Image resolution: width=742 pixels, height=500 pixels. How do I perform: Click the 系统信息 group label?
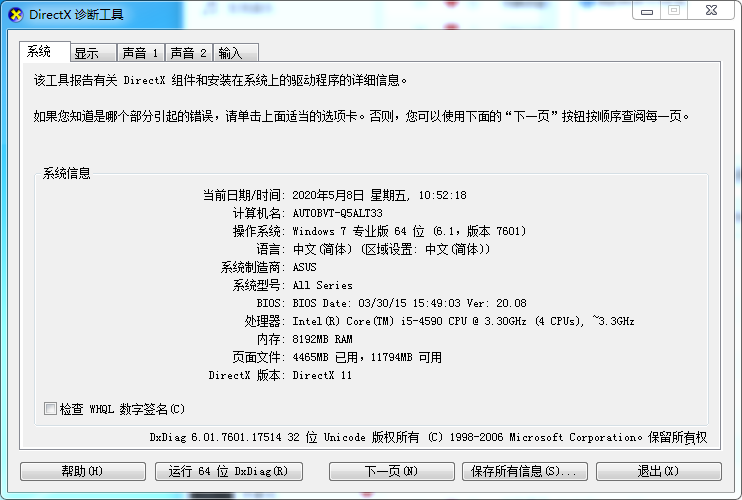point(67,173)
